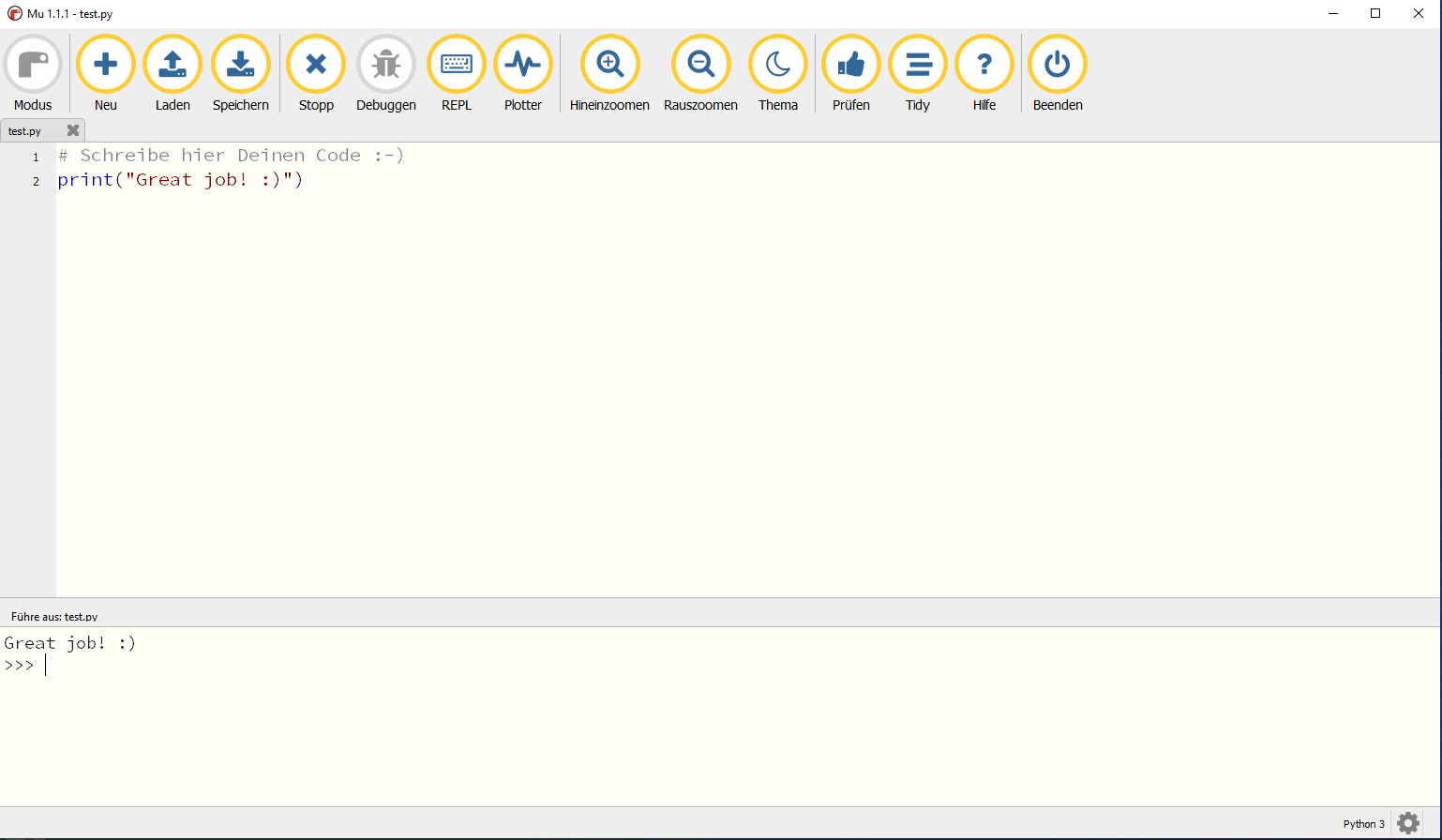The image size is (1442, 840).
Task: Close the test.py tab
Action: pyautogui.click(x=73, y=131)
